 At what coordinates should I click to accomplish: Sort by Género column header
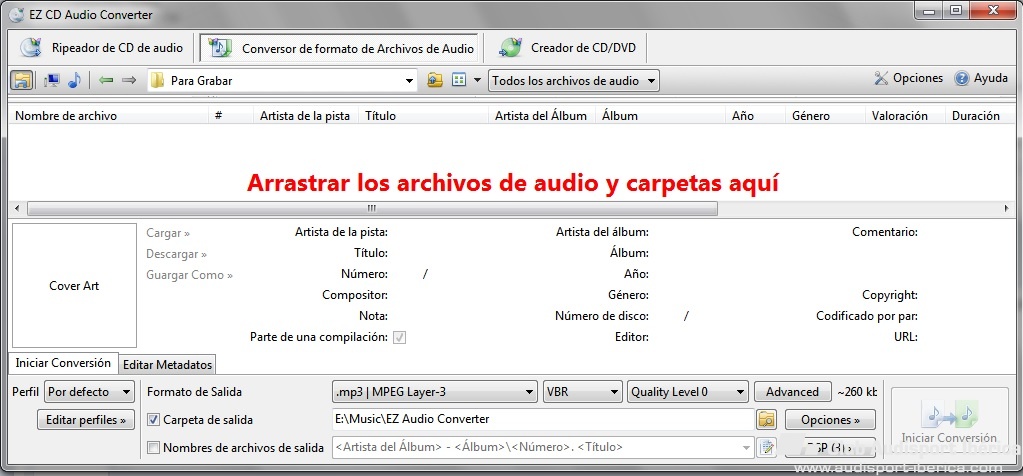point(825,115)
